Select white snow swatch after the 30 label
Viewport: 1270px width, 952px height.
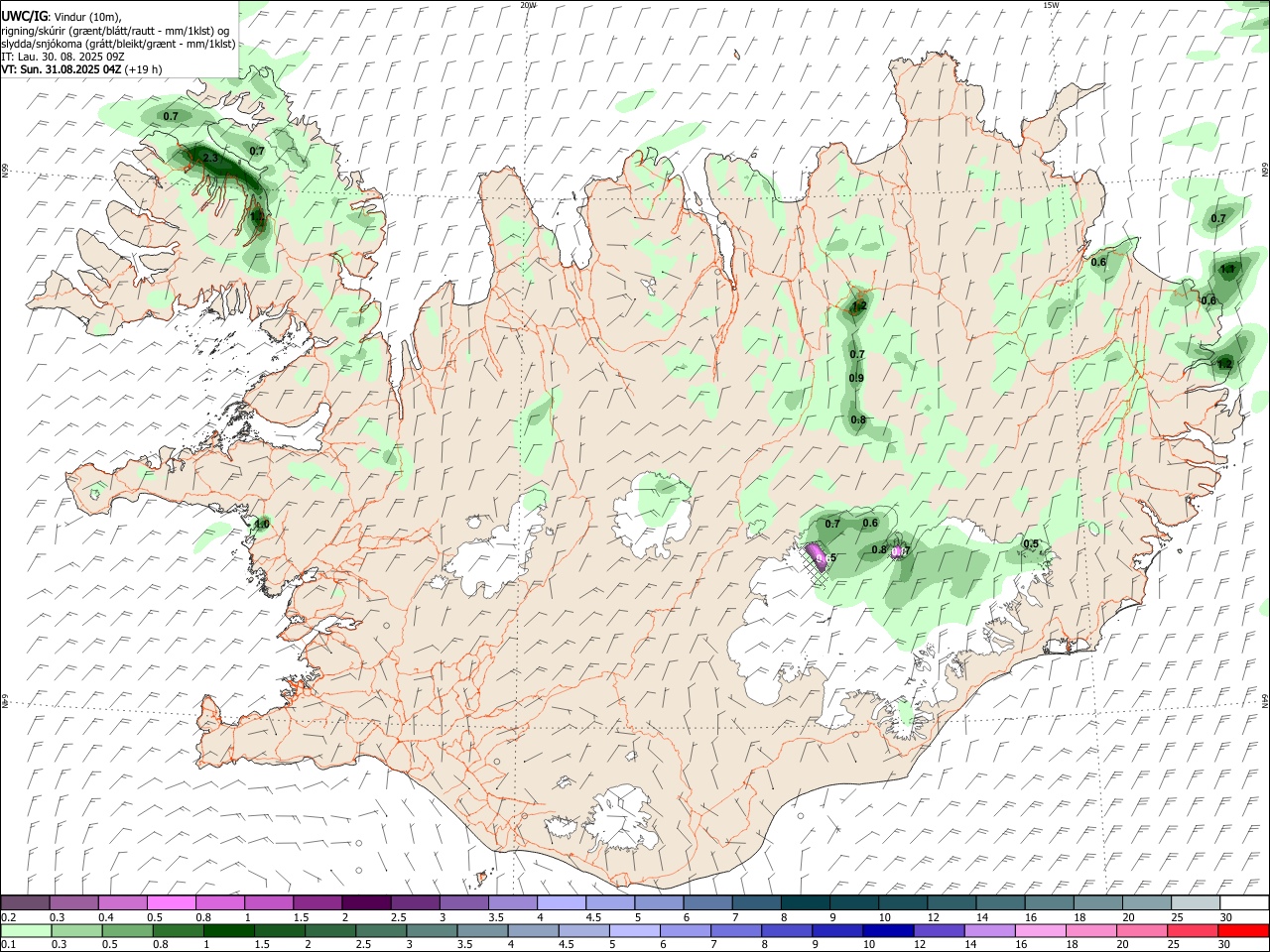coord(1243,903)
